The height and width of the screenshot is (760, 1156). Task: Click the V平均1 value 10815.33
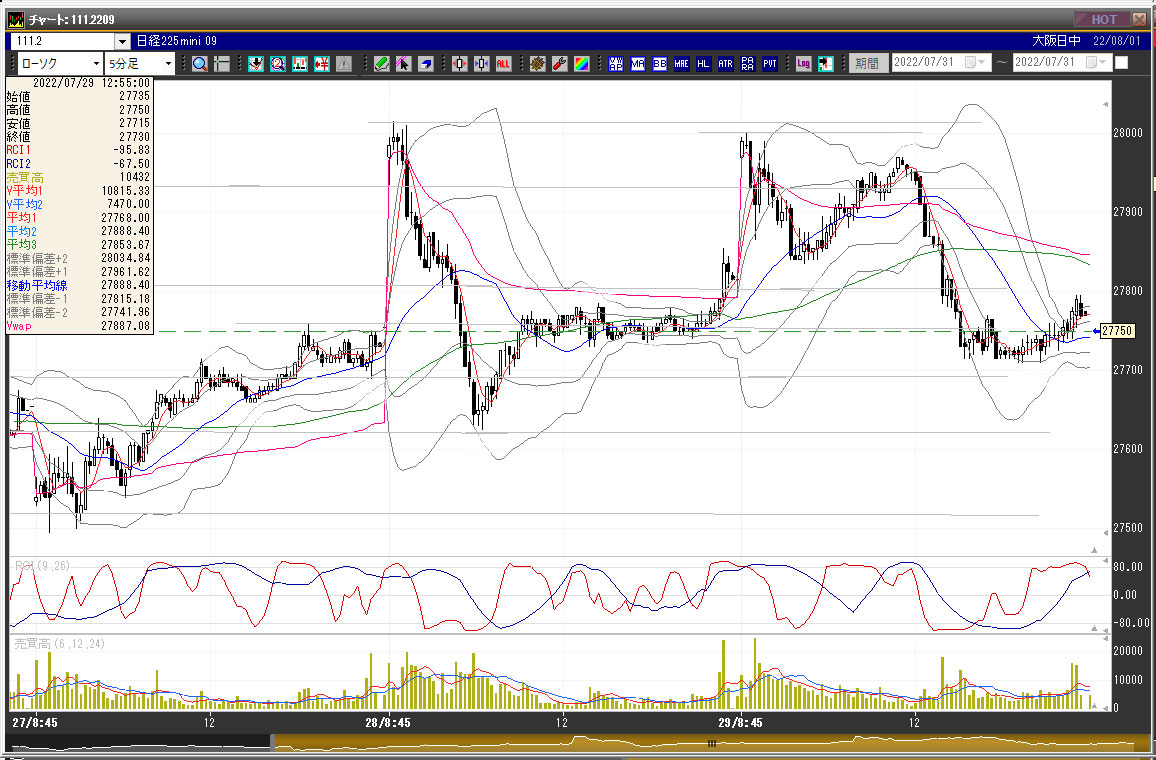coord(125,190)
